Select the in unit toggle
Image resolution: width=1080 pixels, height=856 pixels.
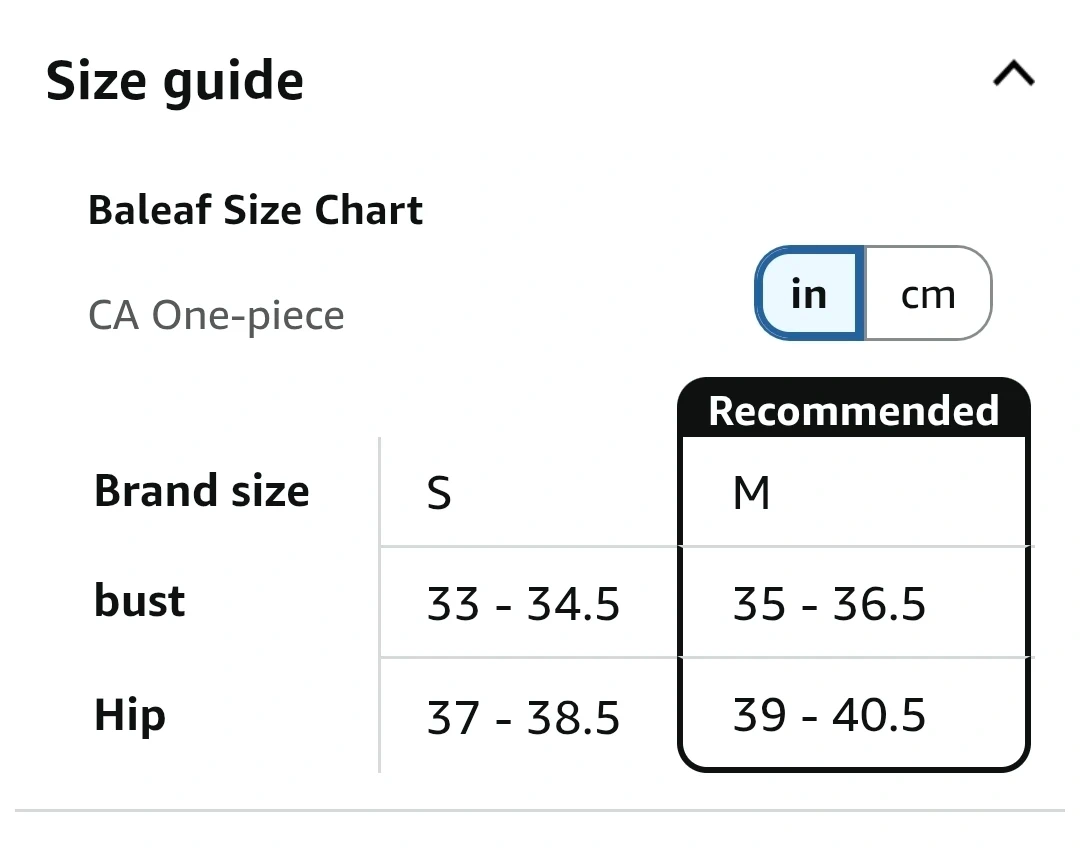coord(809,294)
